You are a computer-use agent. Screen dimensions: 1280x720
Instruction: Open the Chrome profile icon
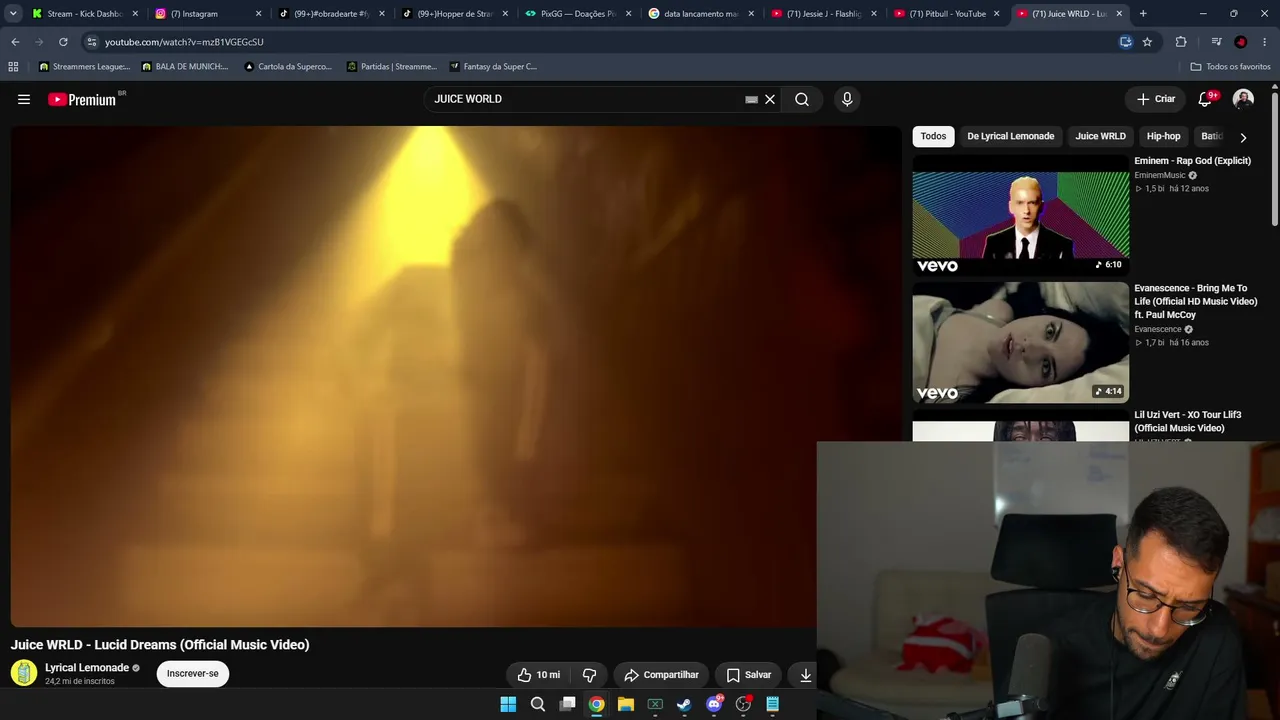1241,42
